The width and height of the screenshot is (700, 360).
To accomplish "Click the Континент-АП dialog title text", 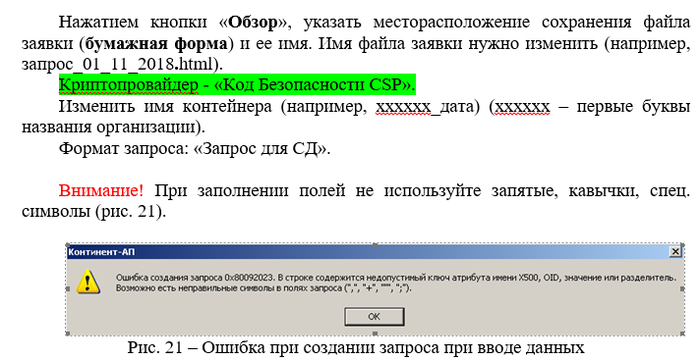I will tap(101, 252).
